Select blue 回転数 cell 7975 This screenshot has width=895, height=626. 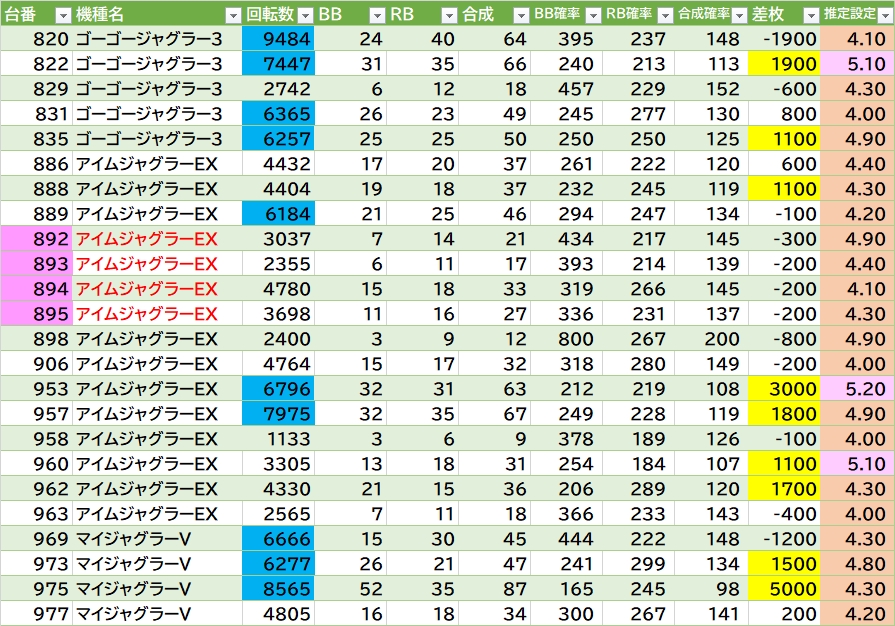(x=278, y=414)
